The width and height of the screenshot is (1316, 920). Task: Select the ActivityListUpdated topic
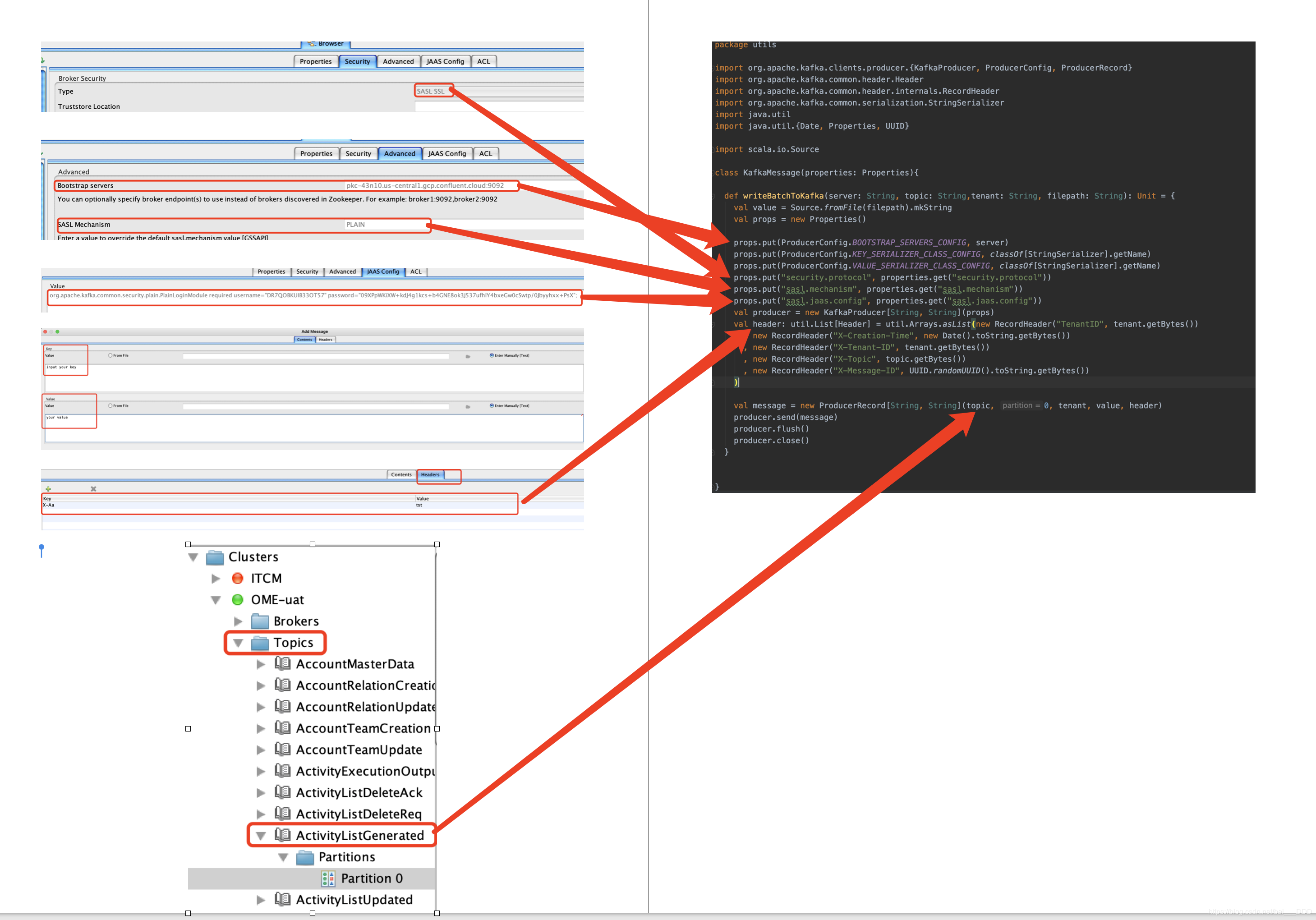(354, 900)
